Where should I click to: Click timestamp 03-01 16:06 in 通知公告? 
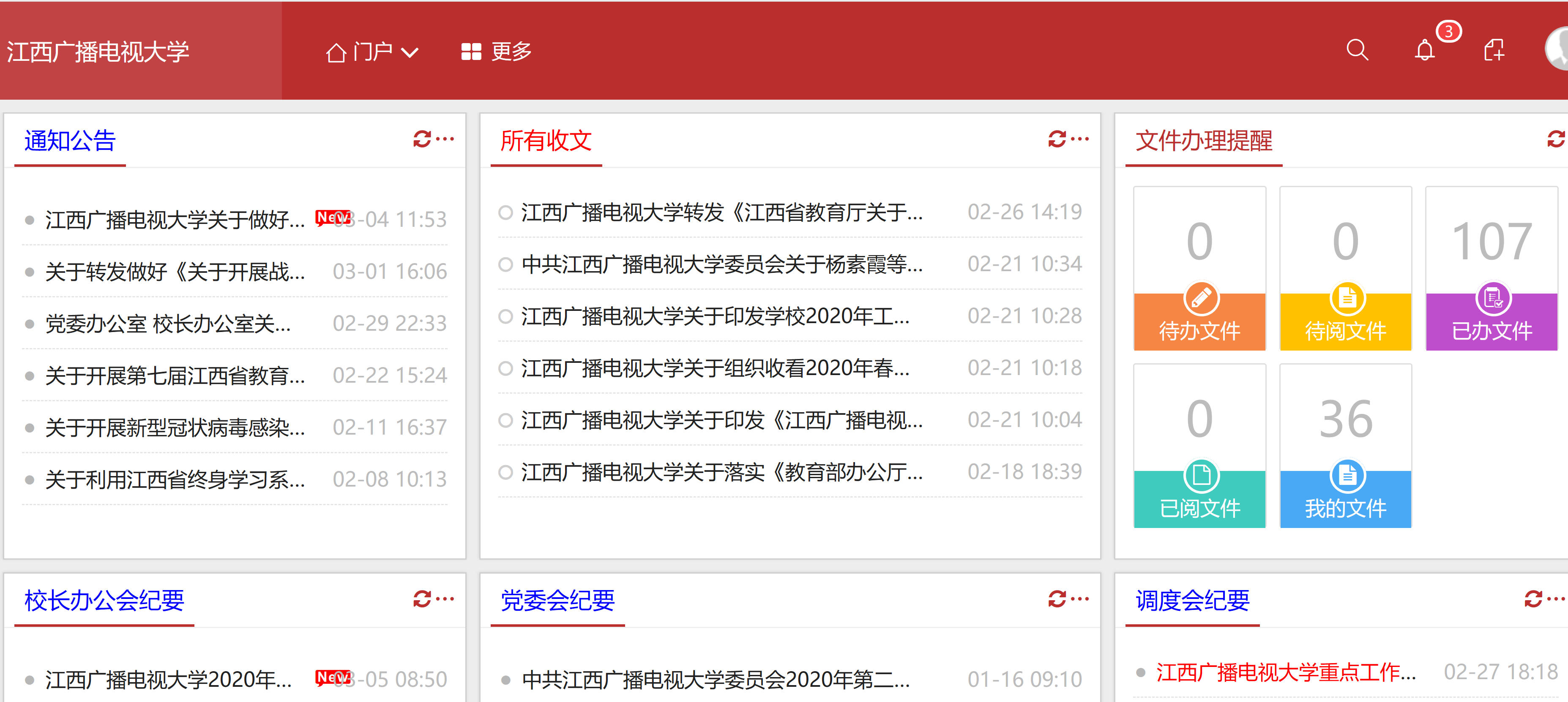pos(390,271)
